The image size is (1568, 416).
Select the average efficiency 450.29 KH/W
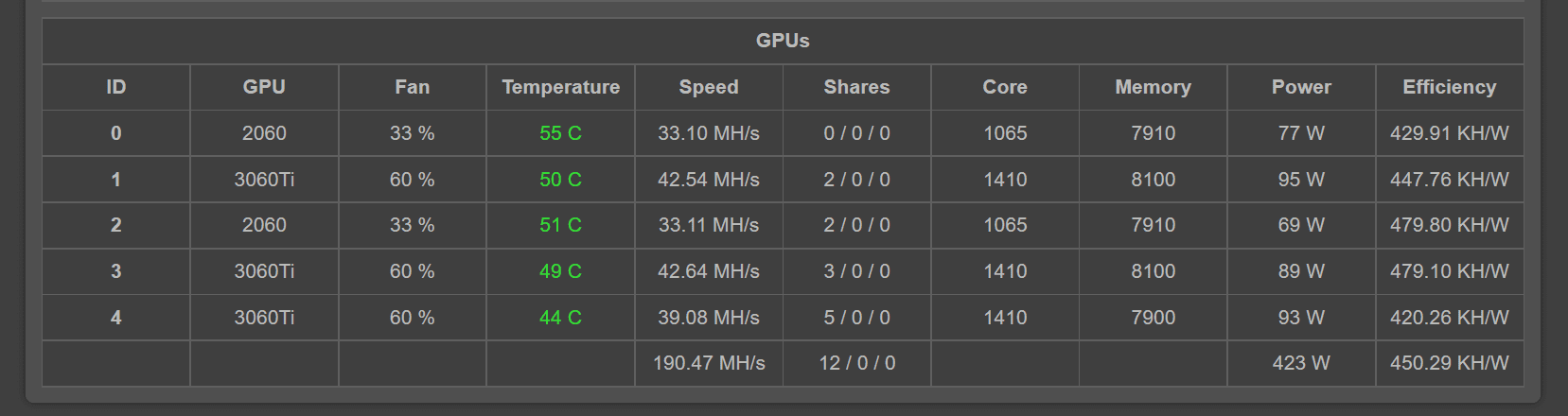coord(1449,363)
